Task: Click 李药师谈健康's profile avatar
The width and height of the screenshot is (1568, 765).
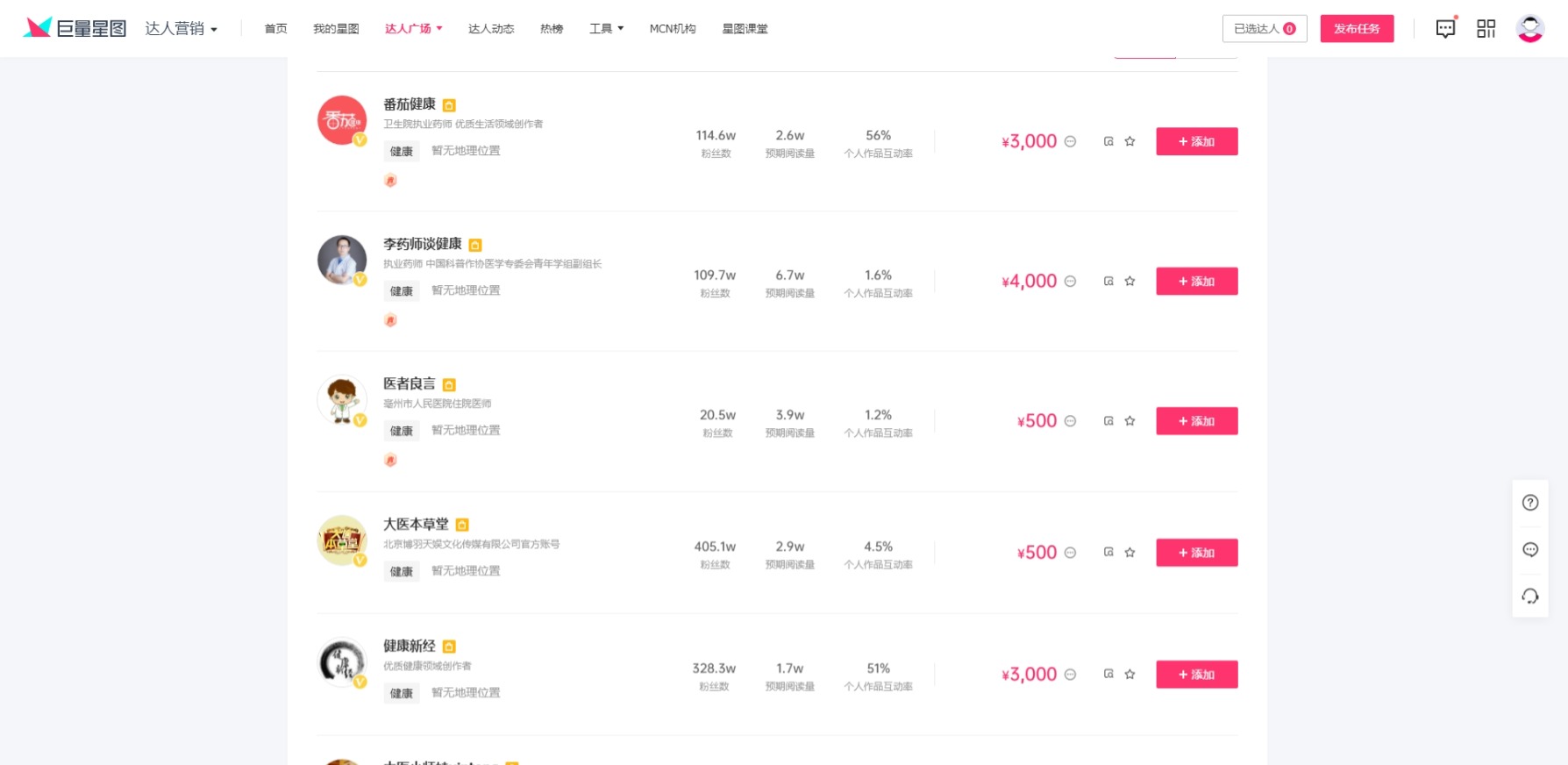Action: [342, 259]
